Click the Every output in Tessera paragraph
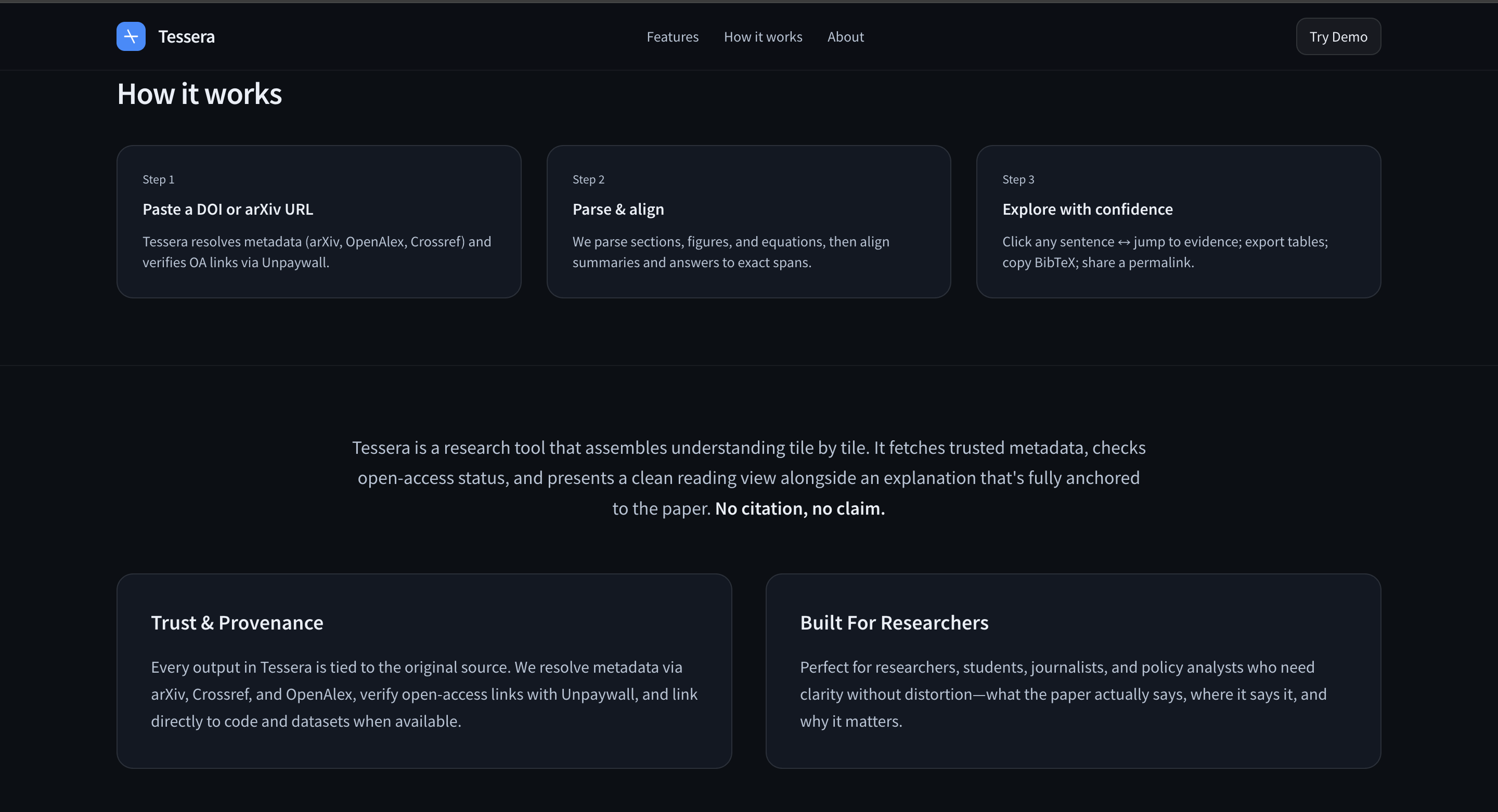 [424, 694]
